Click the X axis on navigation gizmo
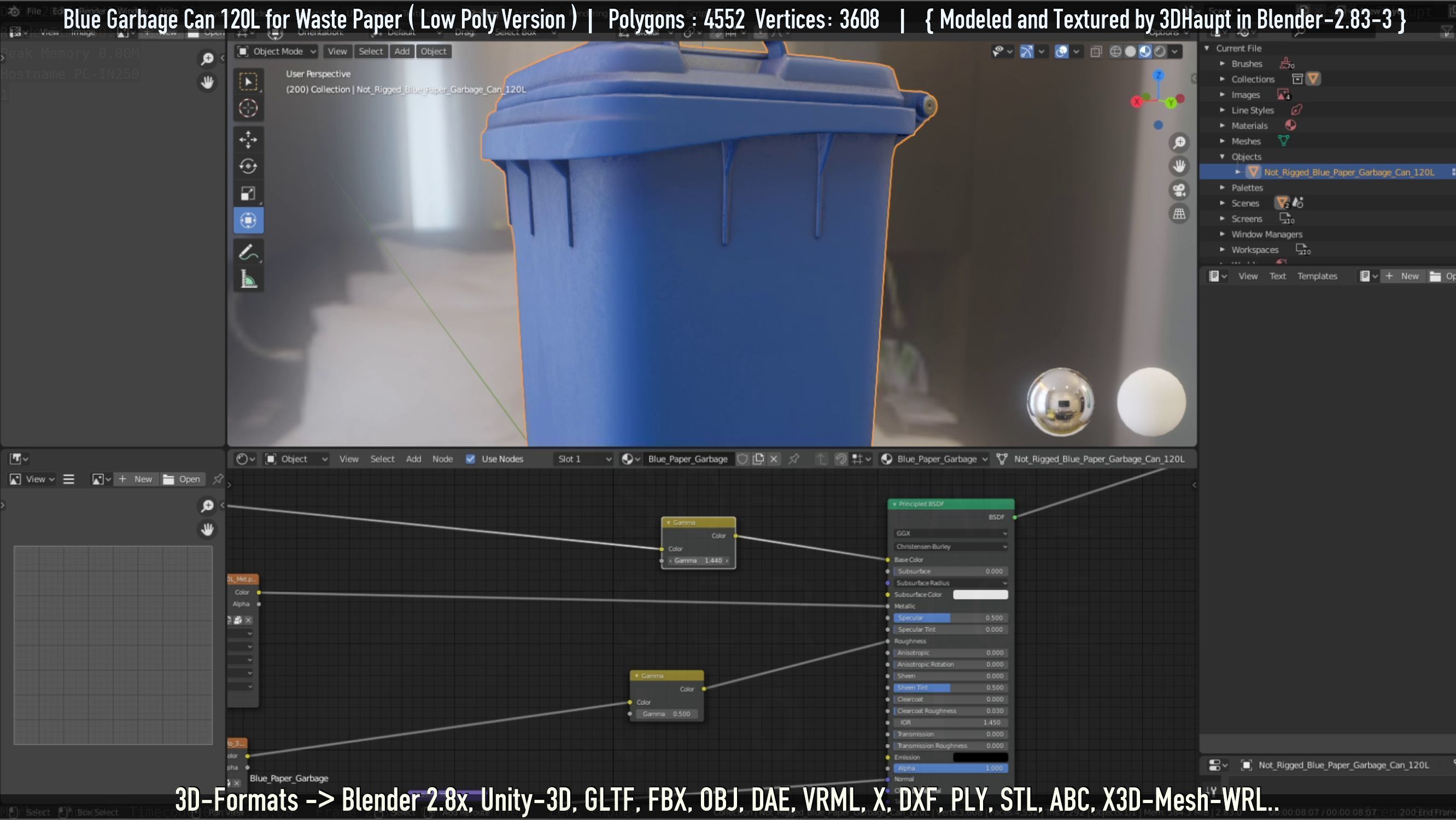Screen dimensions: 1456x820 click(1137, 102)
